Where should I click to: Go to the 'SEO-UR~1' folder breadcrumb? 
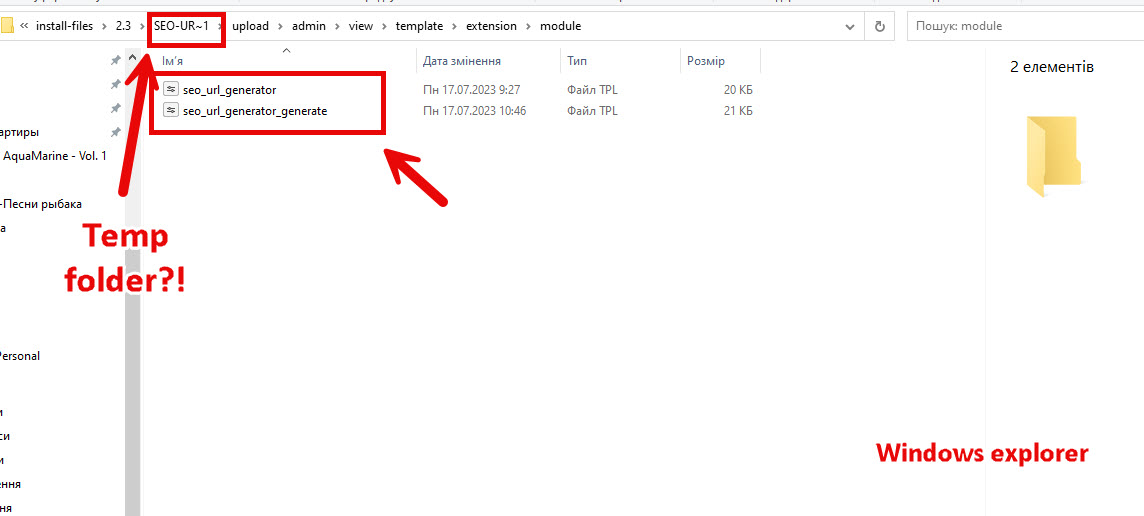[x=181, y=26]
